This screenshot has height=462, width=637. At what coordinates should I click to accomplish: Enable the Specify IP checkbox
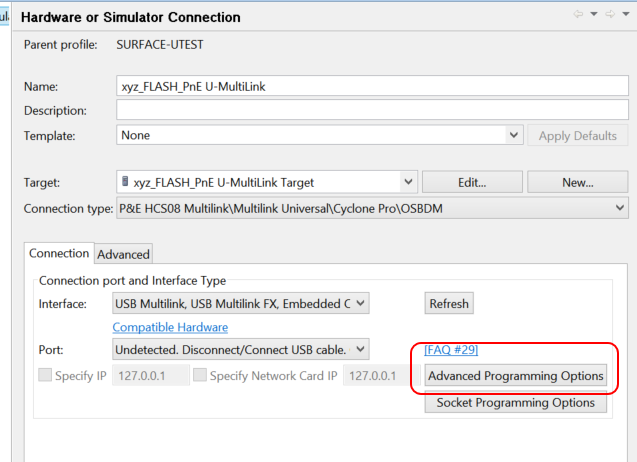(46, 376)
